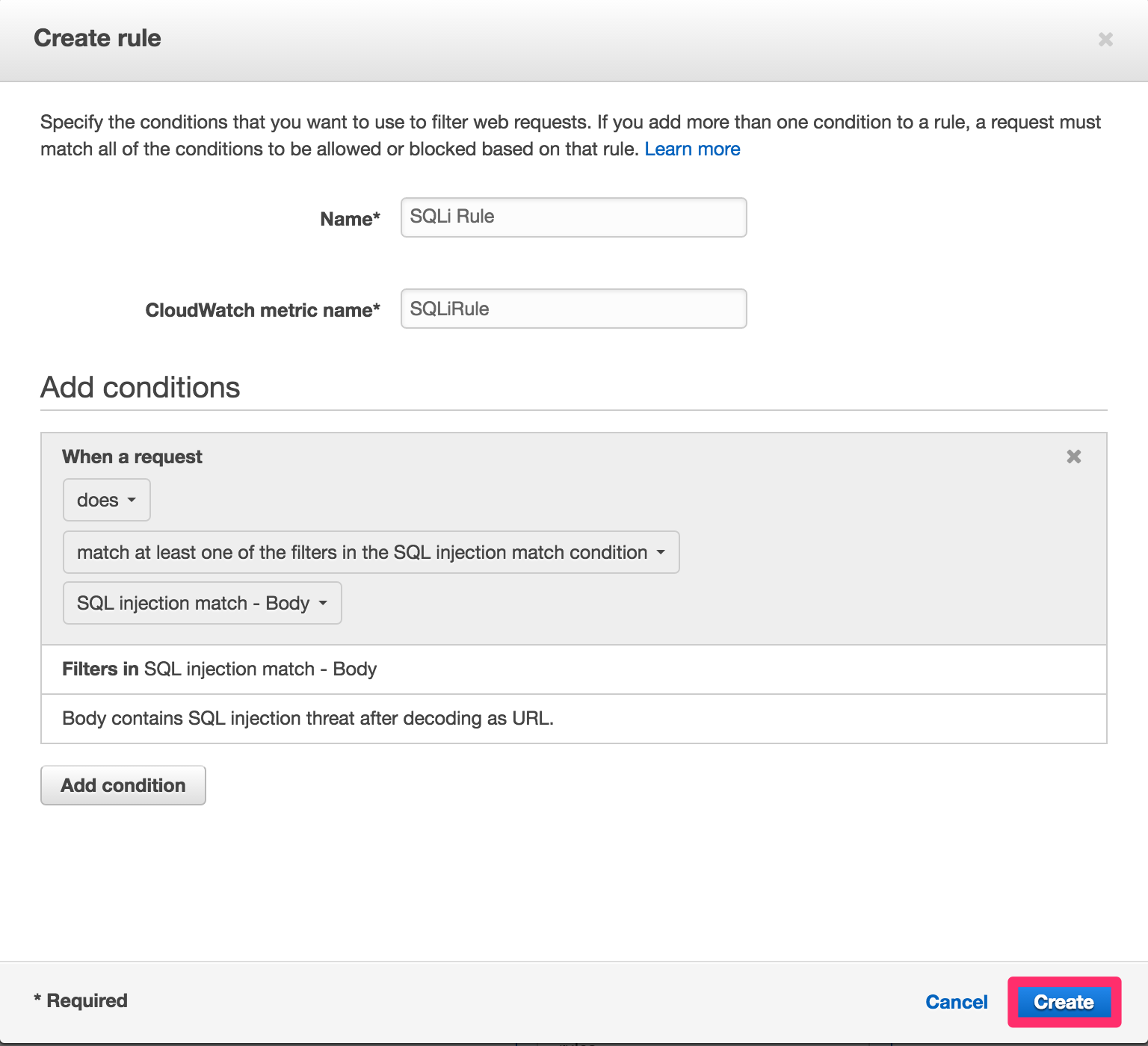
Task: Click the 'When a request' label
Action: 132,457
